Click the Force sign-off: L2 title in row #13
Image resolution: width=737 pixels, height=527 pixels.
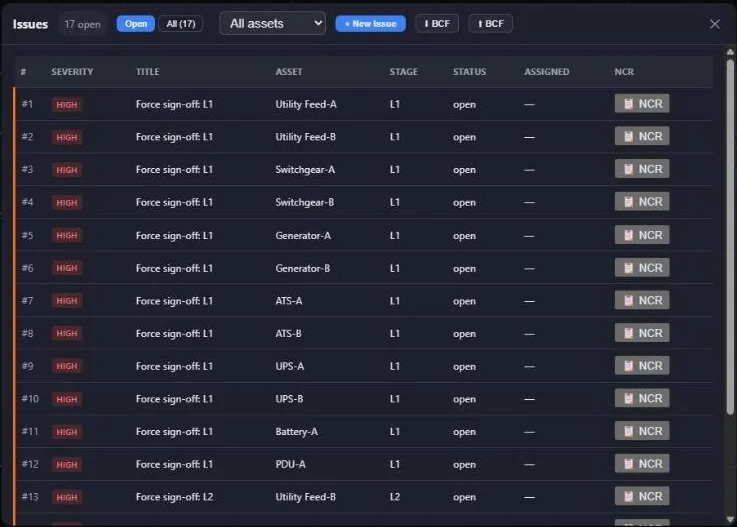(x=174, y=497)
